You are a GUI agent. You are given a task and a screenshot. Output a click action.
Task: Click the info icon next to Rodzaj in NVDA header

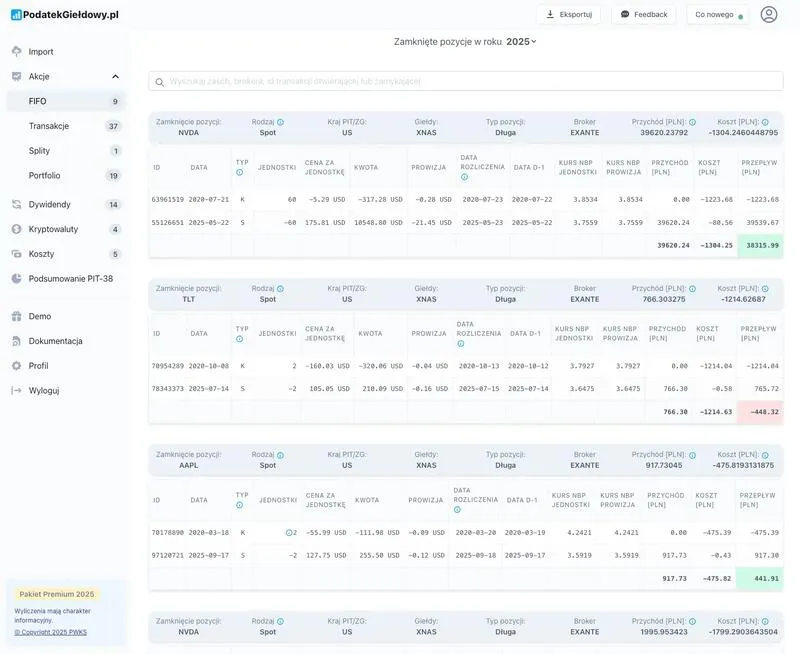[280, 122]
